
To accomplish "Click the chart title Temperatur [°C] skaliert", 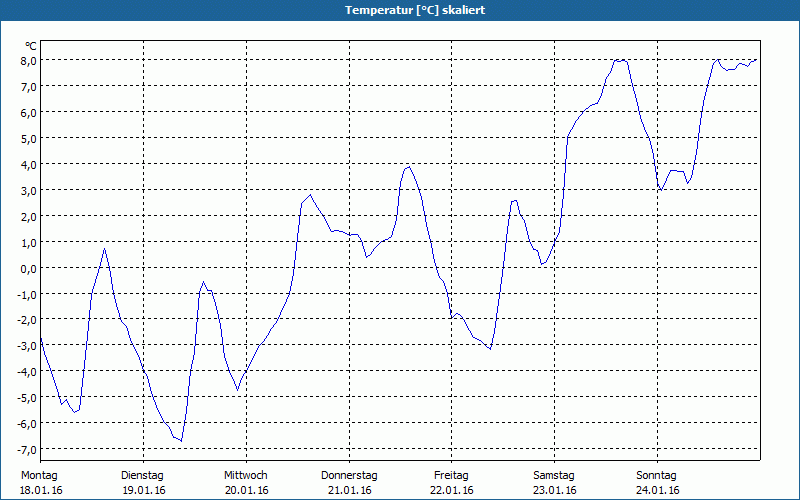I will click(x=415, y=10).
